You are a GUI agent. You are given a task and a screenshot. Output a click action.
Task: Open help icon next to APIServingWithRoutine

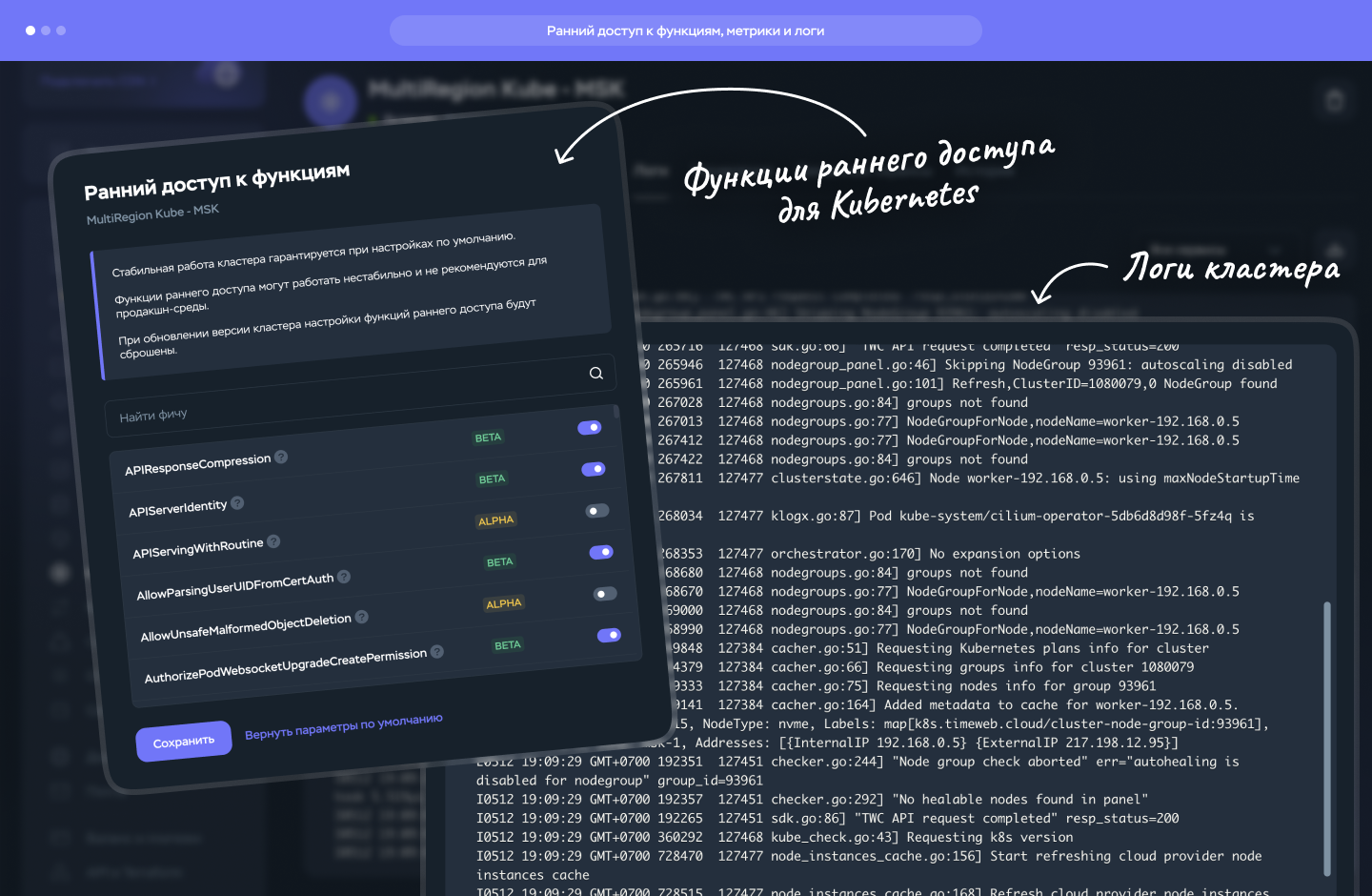tap(273, 541)
